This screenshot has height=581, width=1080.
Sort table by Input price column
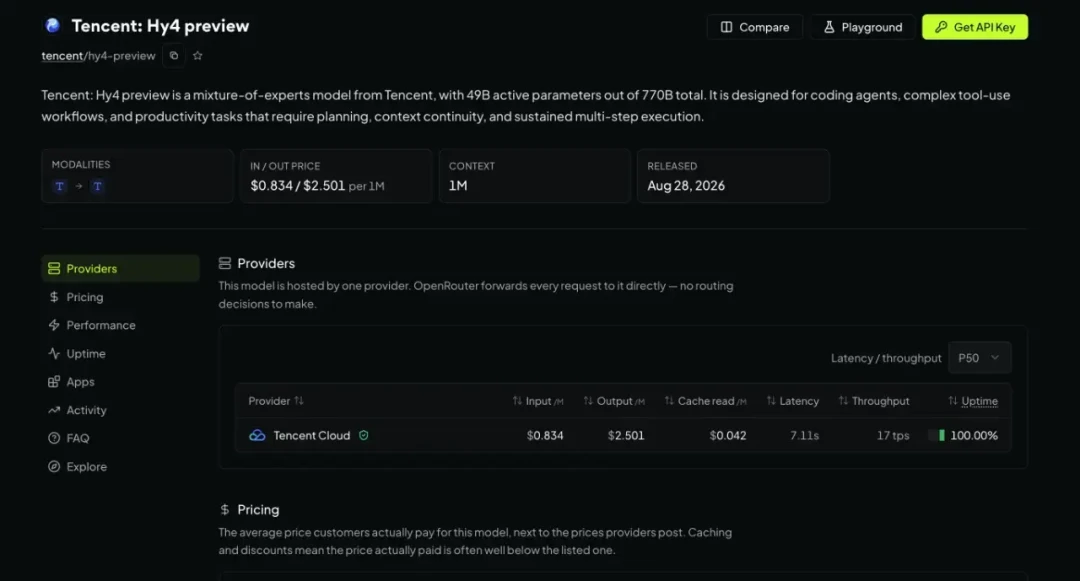[x=538, y=401]
